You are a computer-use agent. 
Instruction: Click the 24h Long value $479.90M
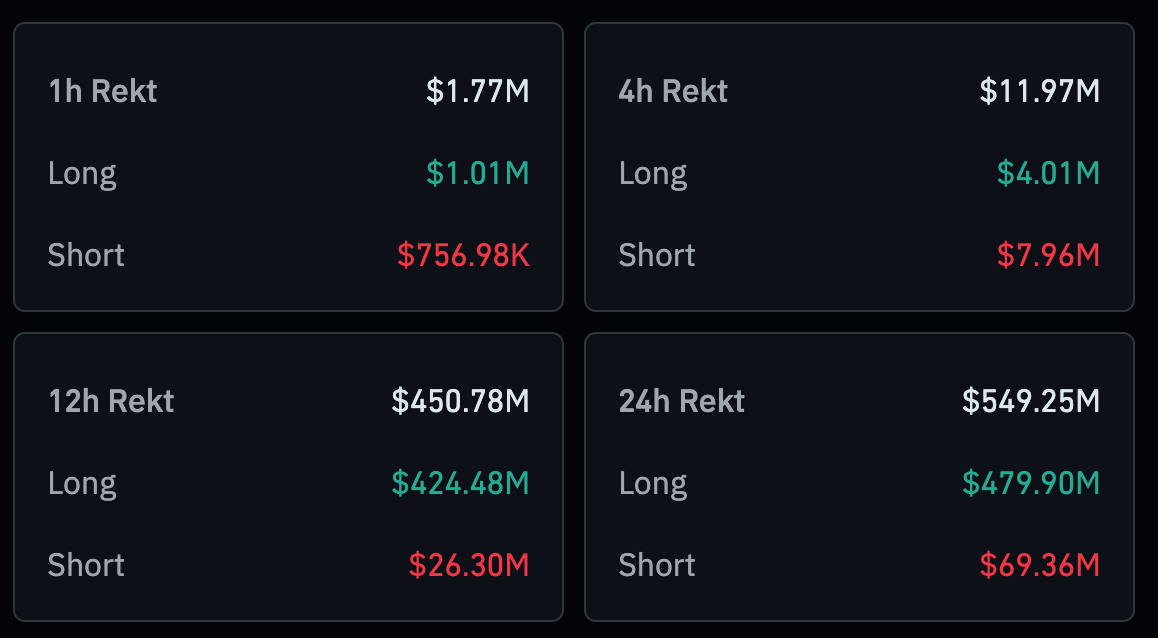click(x=1031, y=484)
